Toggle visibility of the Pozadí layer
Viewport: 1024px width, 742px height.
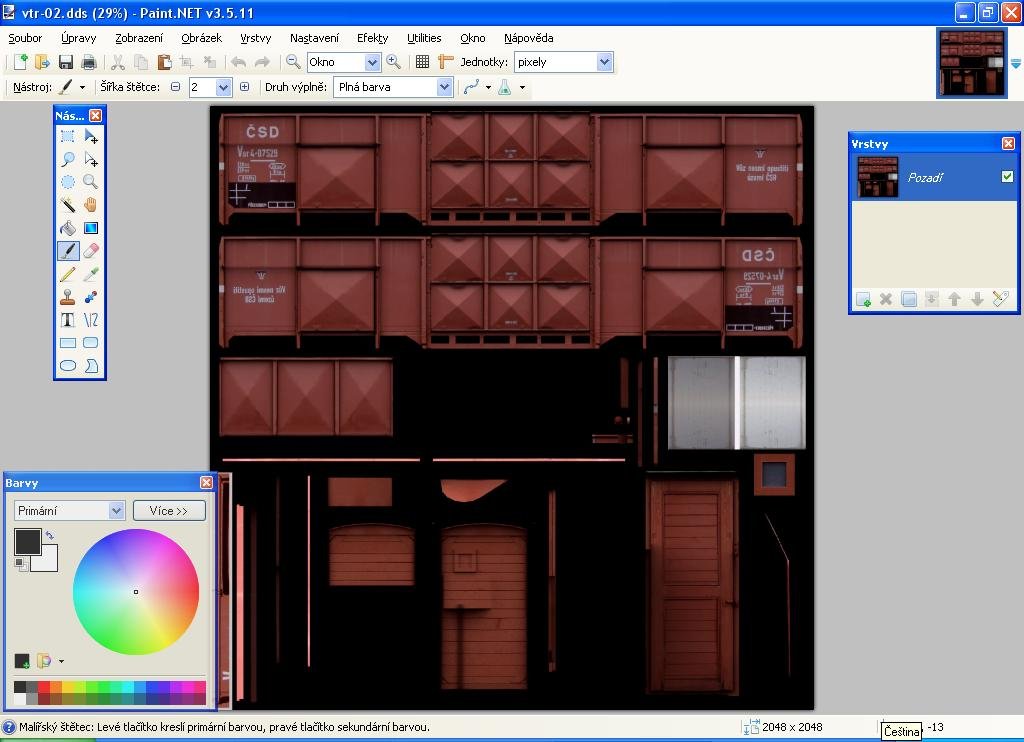[x=1007, y=177]
